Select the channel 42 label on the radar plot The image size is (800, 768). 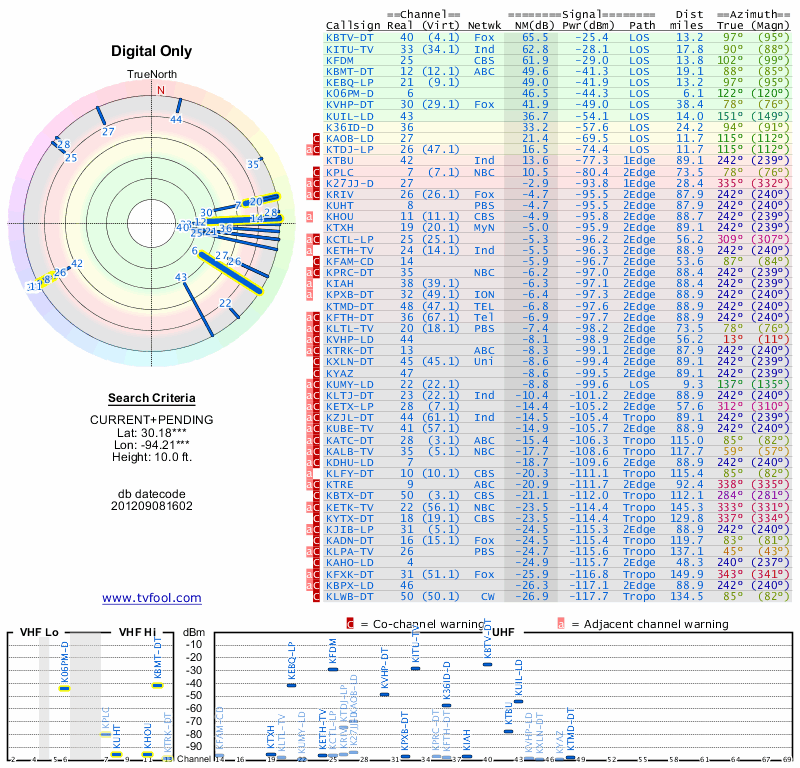(x=77, y=264)
